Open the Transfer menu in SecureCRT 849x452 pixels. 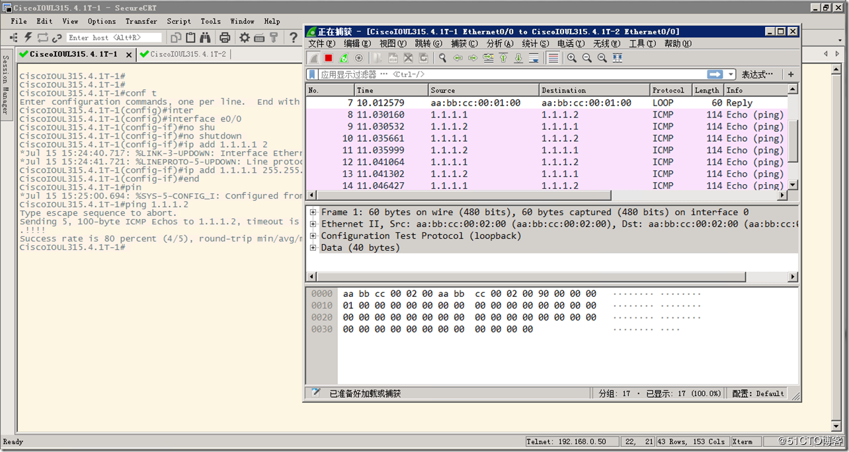click(x=141, y=21)
